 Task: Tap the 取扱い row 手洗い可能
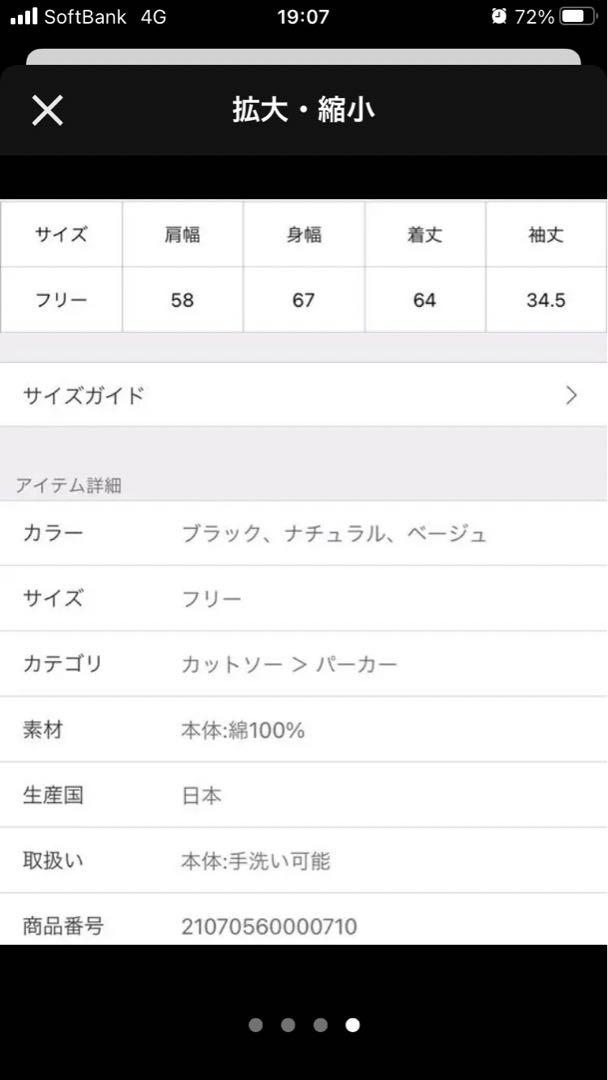(304, 861)
